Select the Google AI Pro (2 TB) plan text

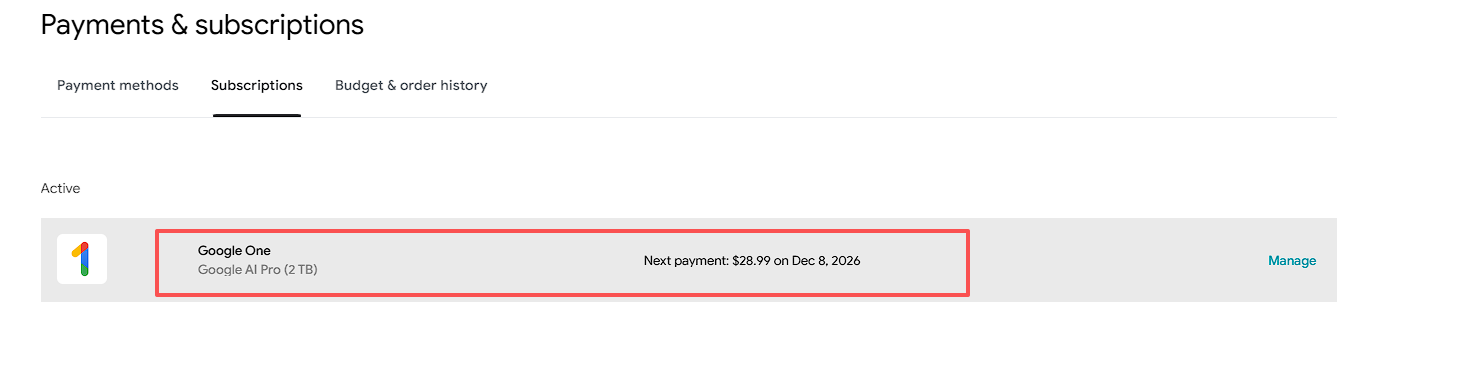coord(258,269)
